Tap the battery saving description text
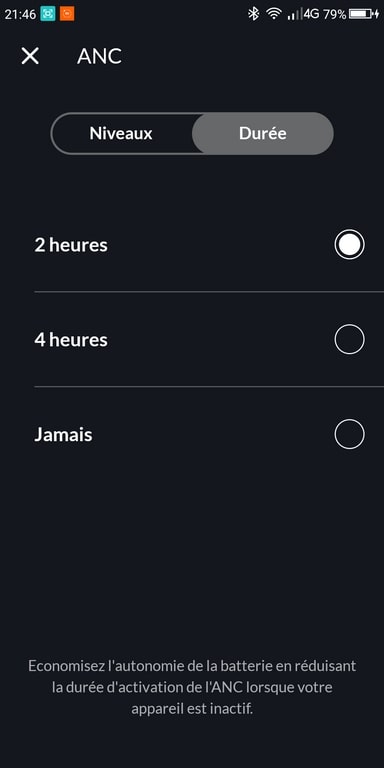Viewport: 384px width, 768px height. pyautogui.click(x=192, y=687)
